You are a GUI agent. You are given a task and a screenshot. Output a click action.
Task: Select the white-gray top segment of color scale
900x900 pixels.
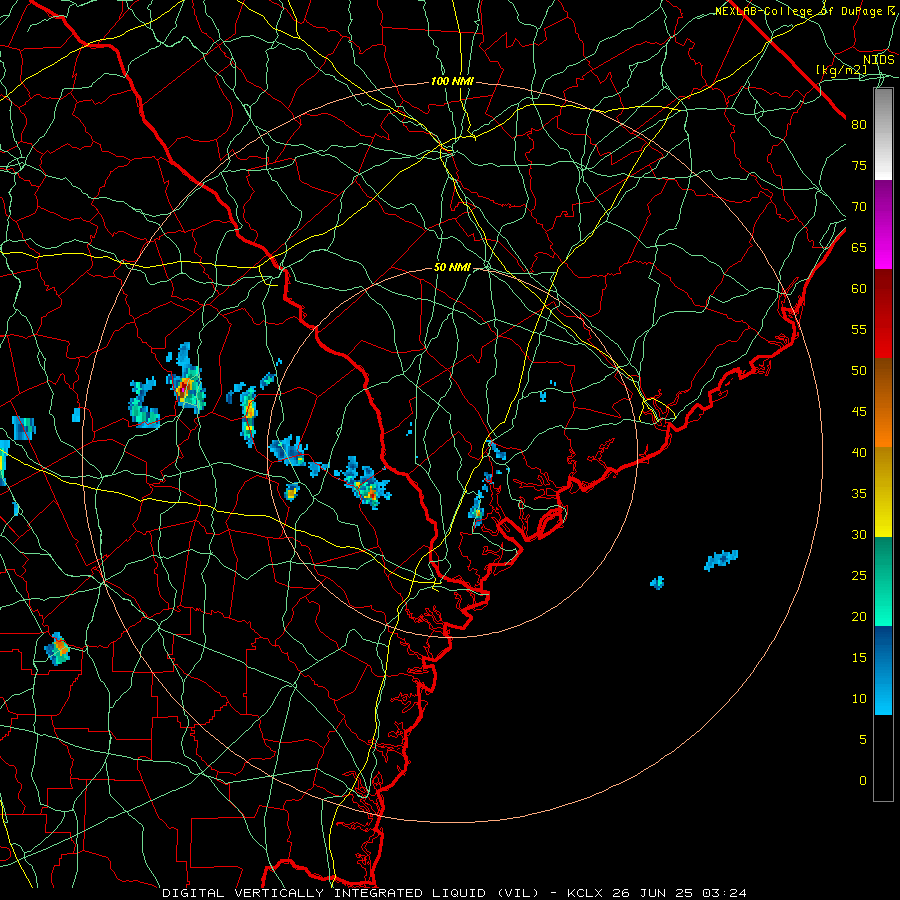pos(883,134)
